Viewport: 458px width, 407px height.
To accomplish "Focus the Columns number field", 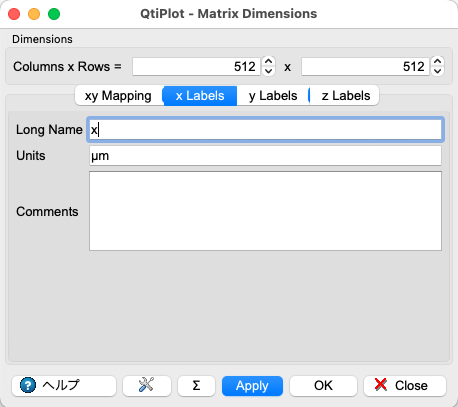I will click(196, 66).
